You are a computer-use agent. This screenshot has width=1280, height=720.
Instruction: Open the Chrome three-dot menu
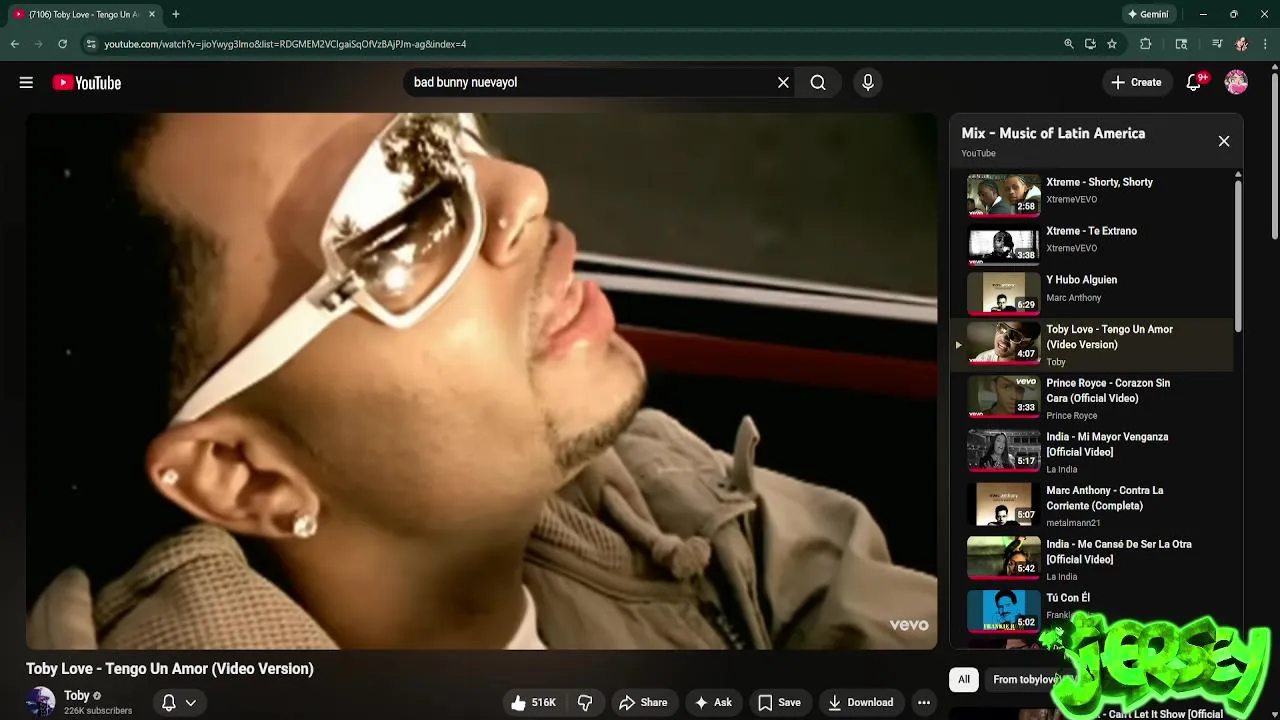[1266, 44]
